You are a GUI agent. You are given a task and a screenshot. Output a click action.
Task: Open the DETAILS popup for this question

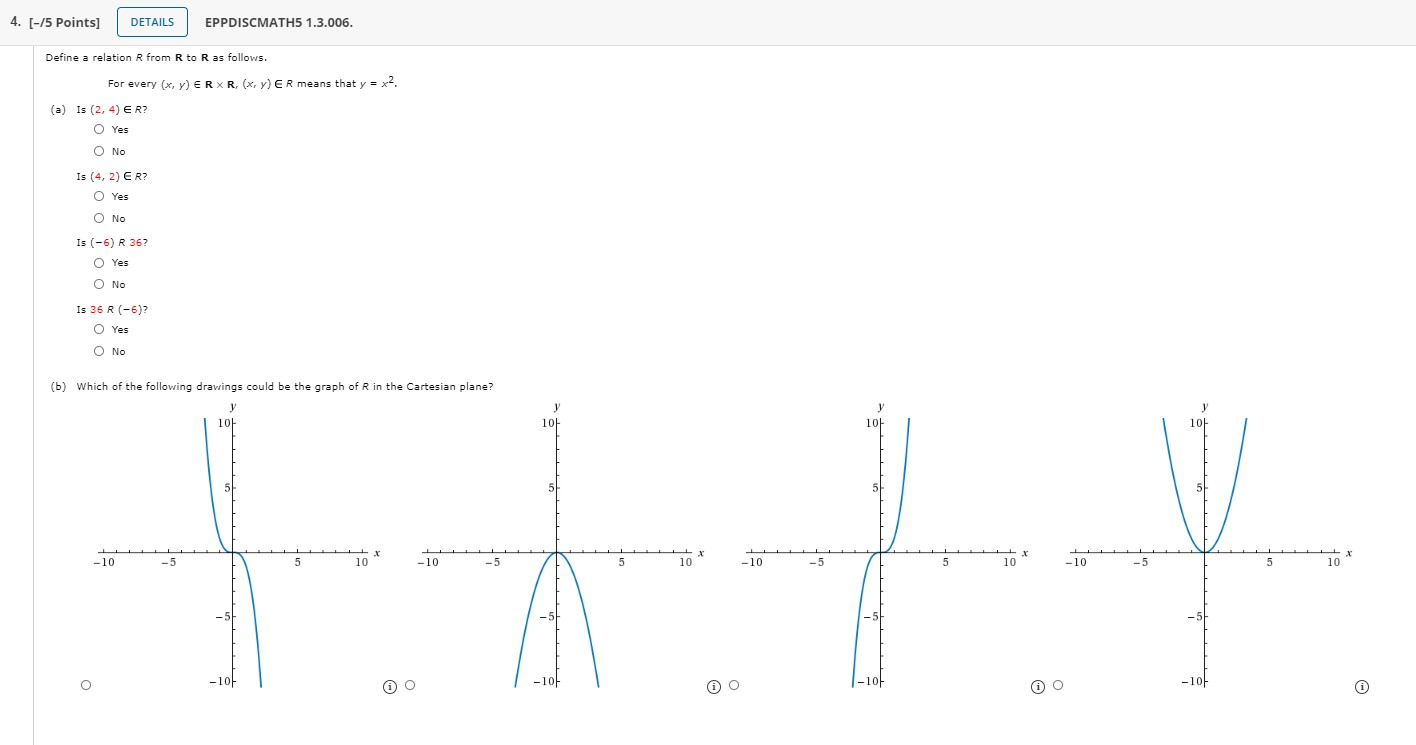152,21
